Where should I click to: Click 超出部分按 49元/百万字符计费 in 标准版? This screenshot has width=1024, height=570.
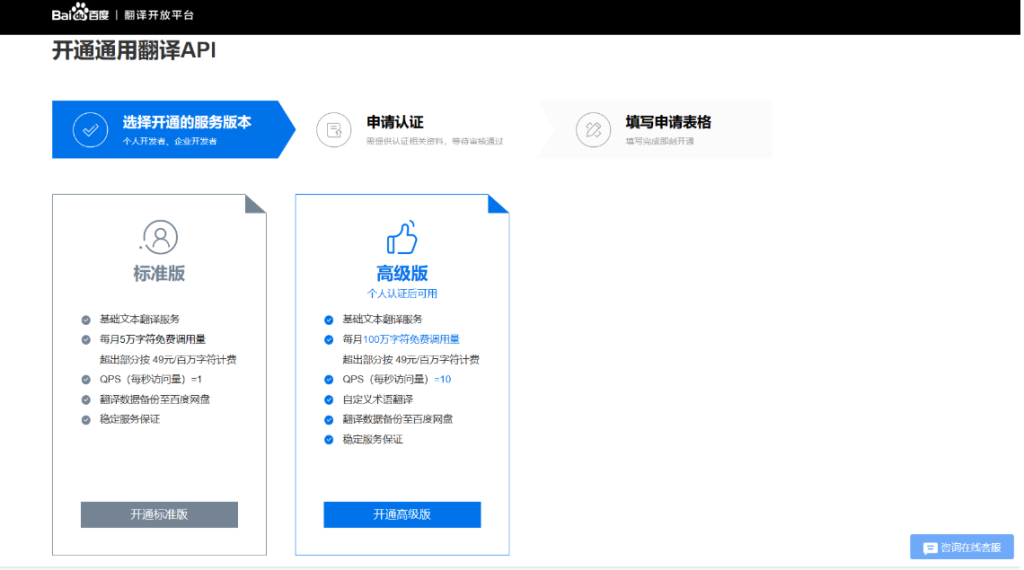pos(168,360)
